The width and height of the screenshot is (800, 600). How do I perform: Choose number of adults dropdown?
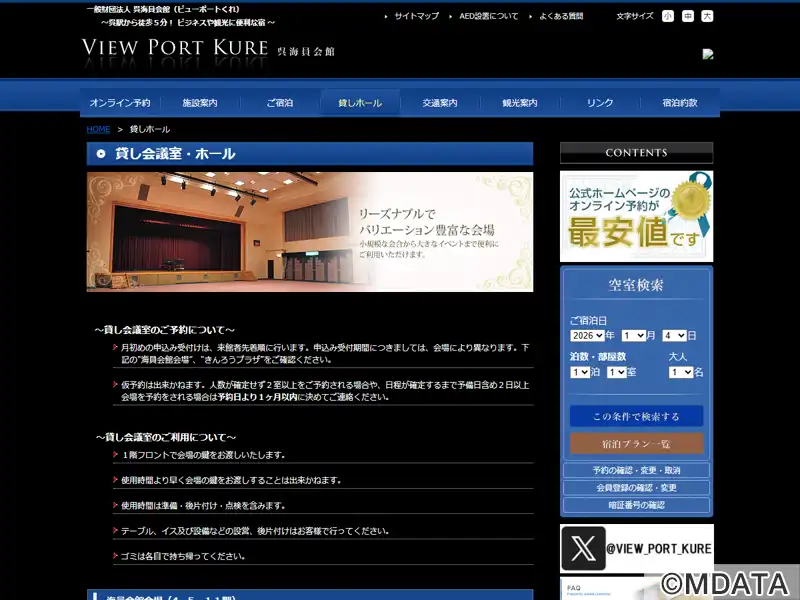pos(680,372)
